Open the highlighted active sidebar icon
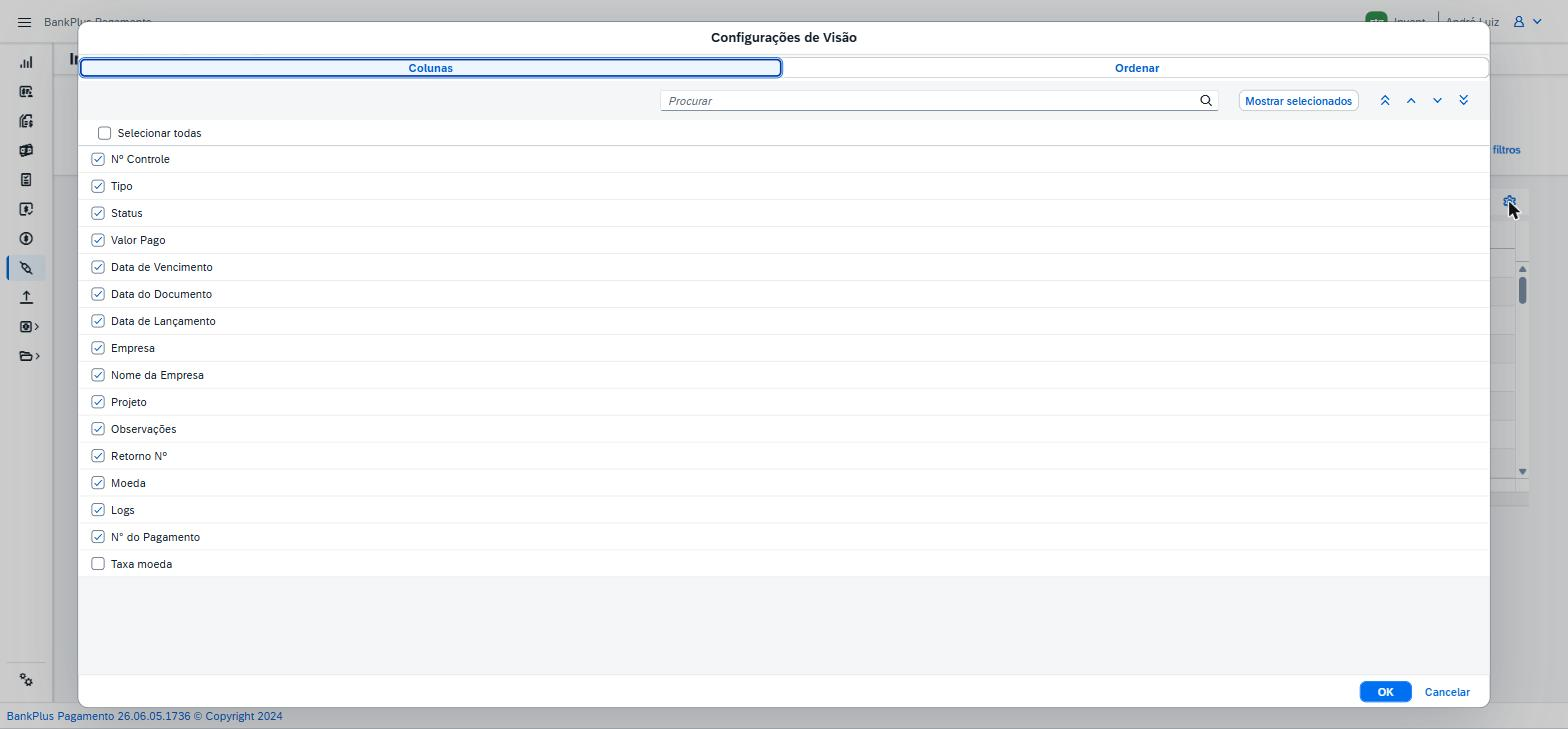The width and height of the screenshot is (1568, 729). [26, 268]
